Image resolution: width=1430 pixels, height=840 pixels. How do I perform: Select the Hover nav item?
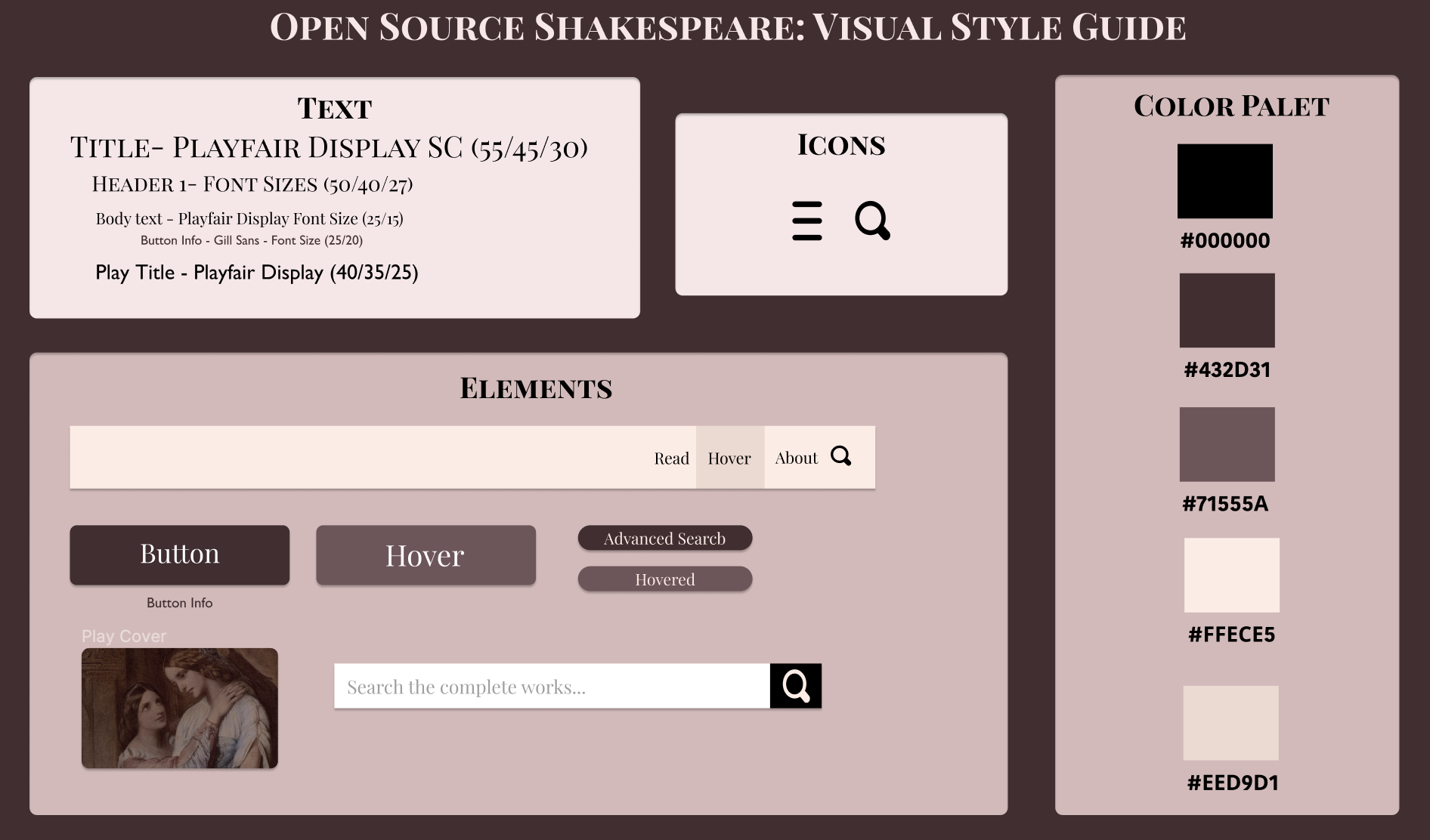pos(729,458)
